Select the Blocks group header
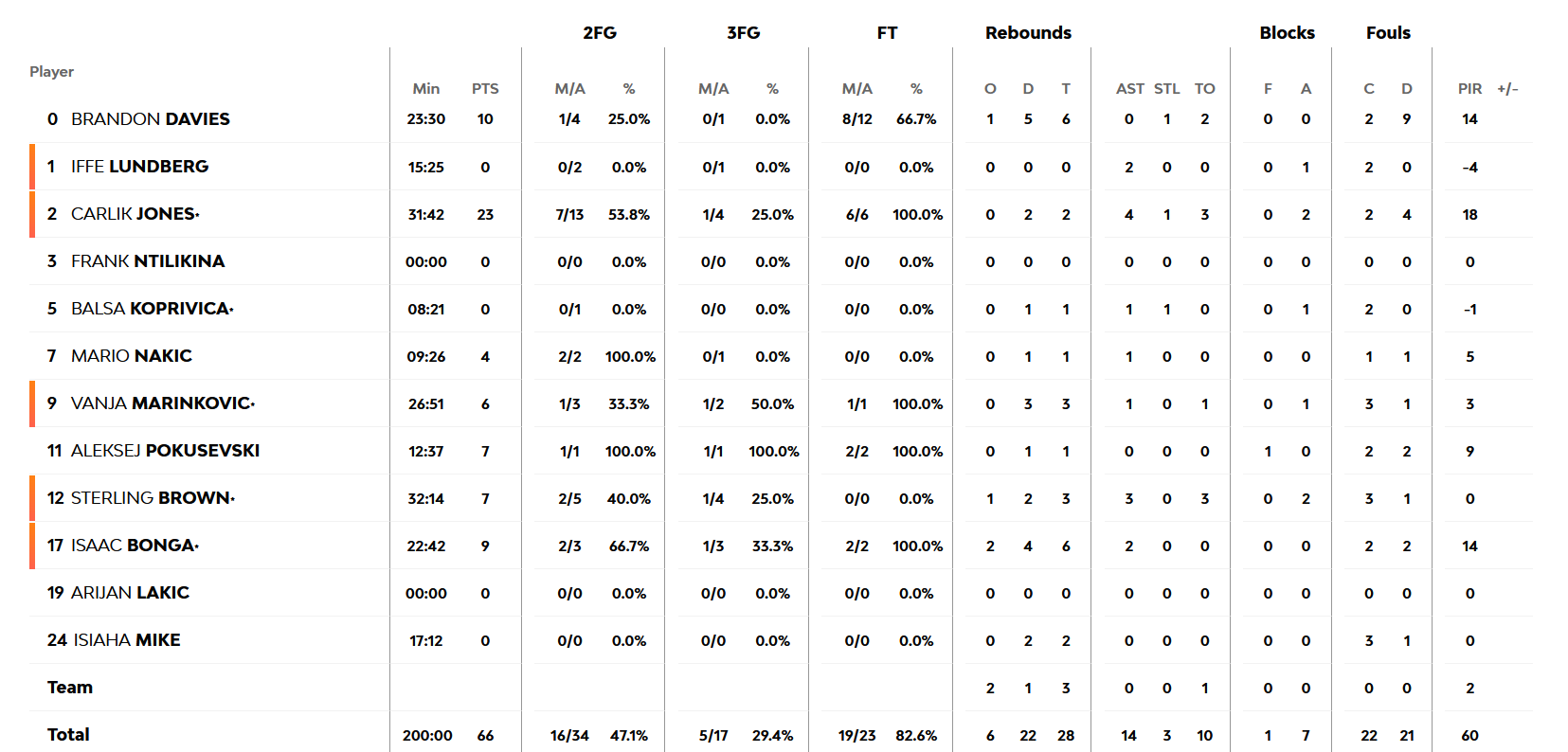Image resolution: width=1568 pixels, height=752 pixels. [x=1287, y=33]
